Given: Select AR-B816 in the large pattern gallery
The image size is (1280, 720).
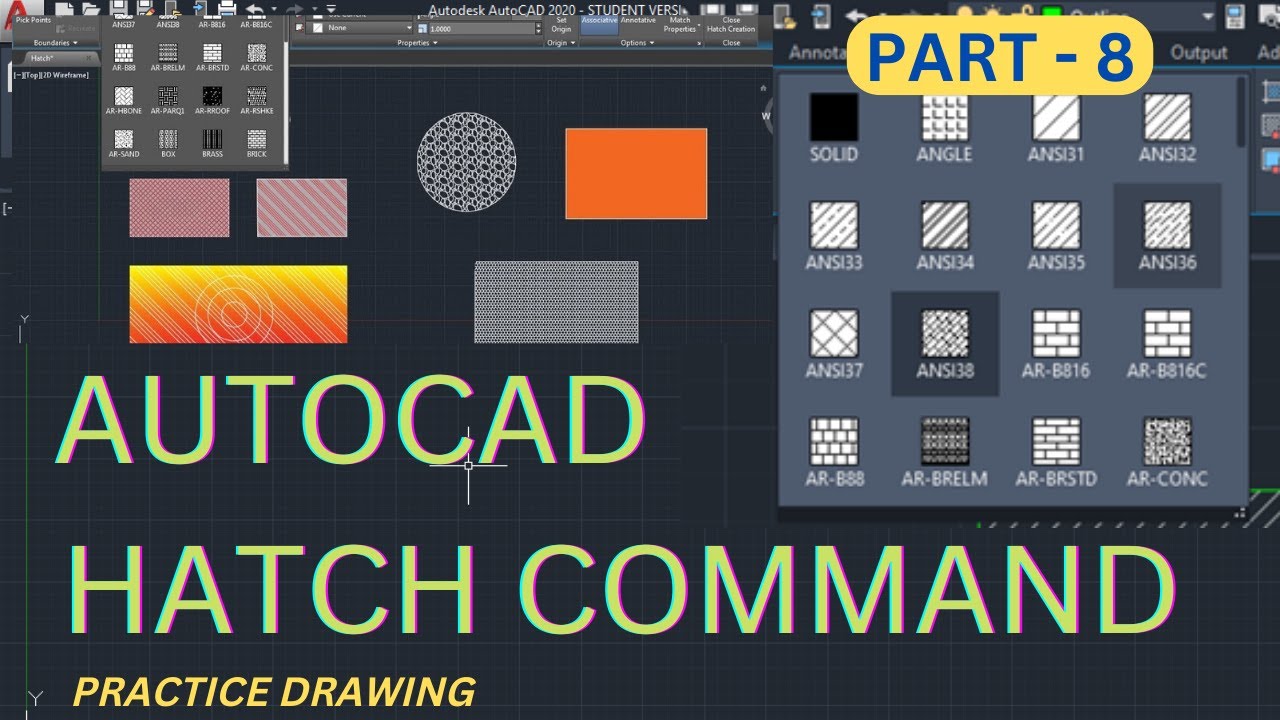Looking at the screenshot, I should (1056, 344).
